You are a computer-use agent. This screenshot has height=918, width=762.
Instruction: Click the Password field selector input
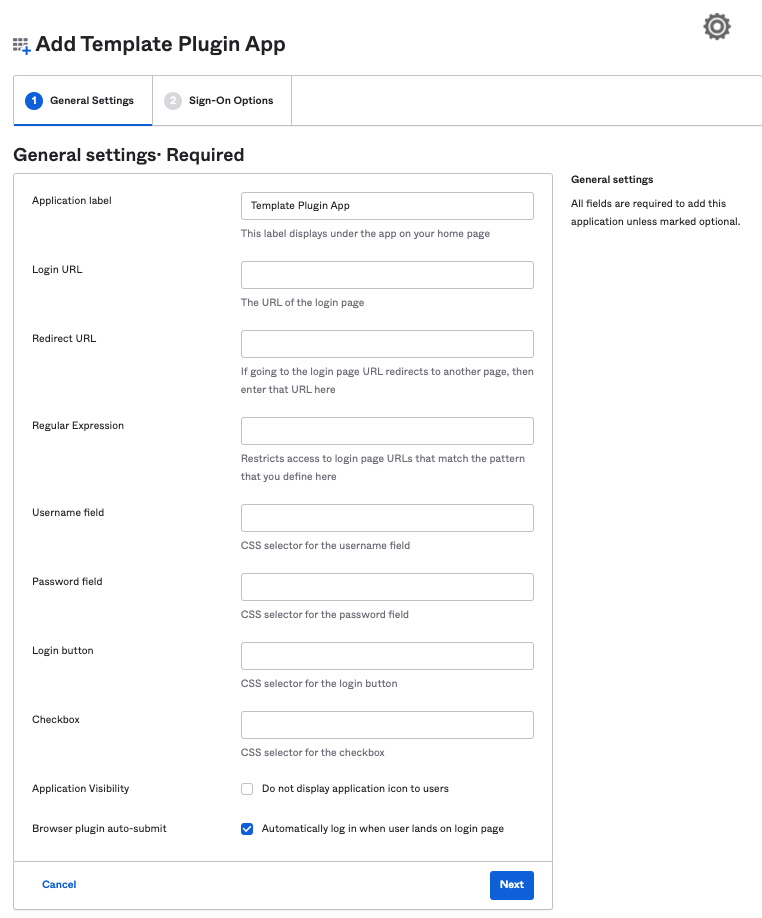click(x=387, y=587)
